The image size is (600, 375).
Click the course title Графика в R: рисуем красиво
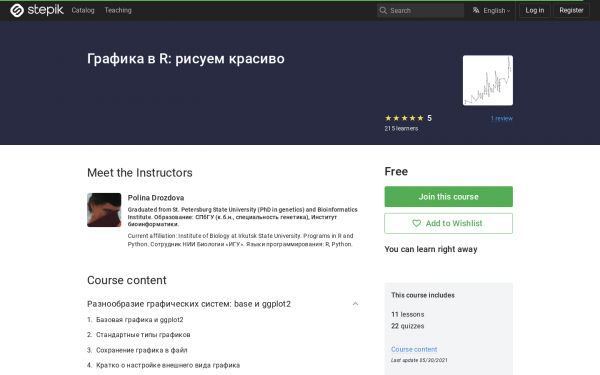186,59
